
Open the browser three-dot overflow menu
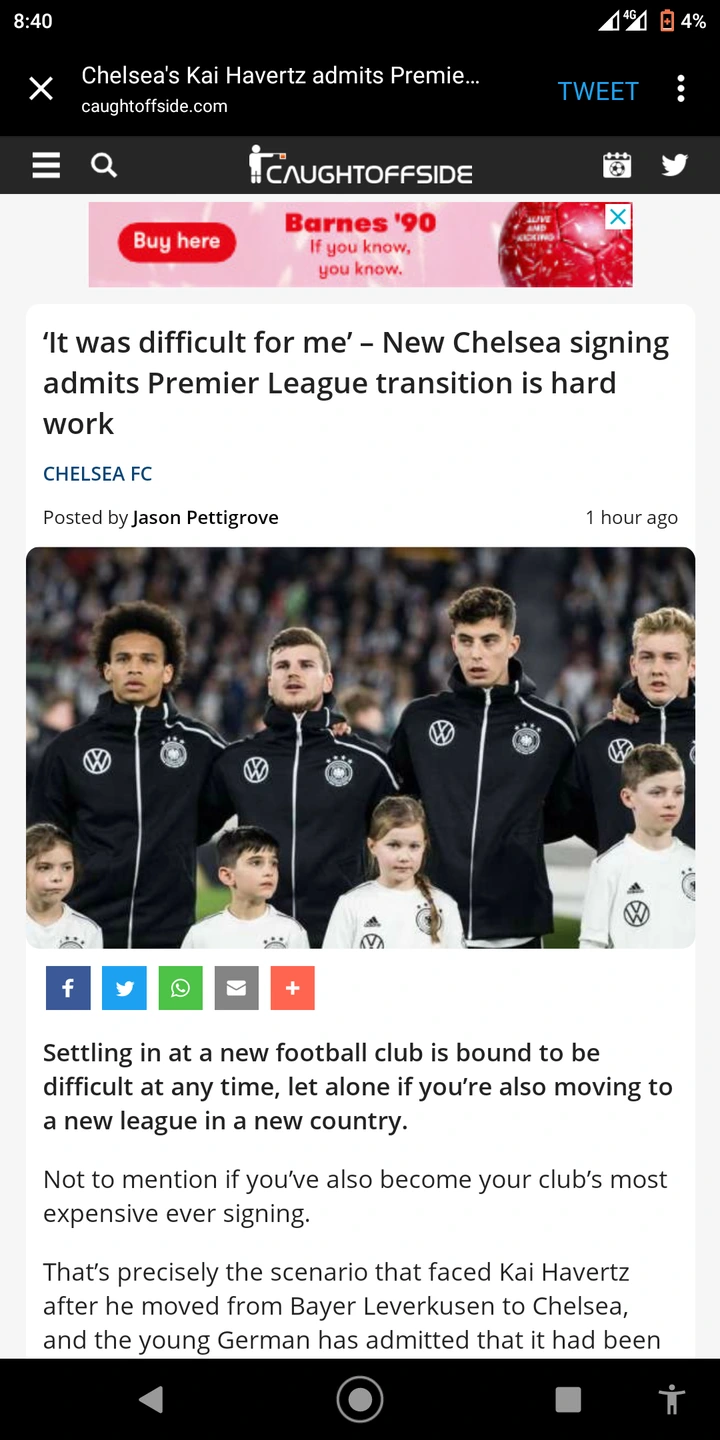coord(681,90)
